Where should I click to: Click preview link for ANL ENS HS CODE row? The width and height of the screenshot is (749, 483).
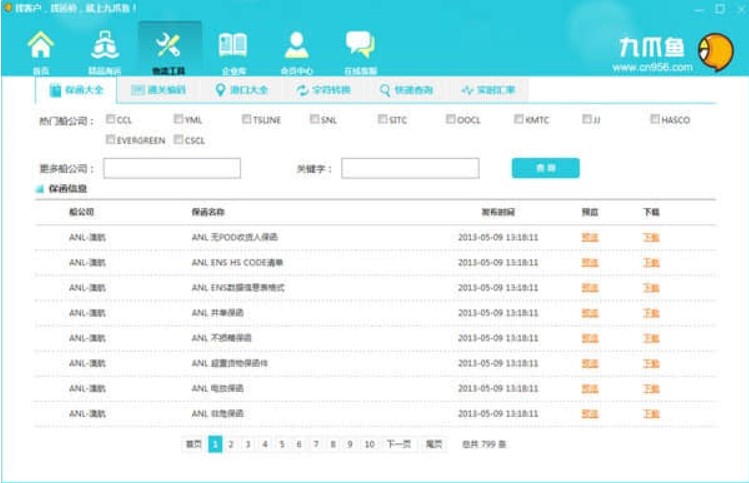[589, 263]
